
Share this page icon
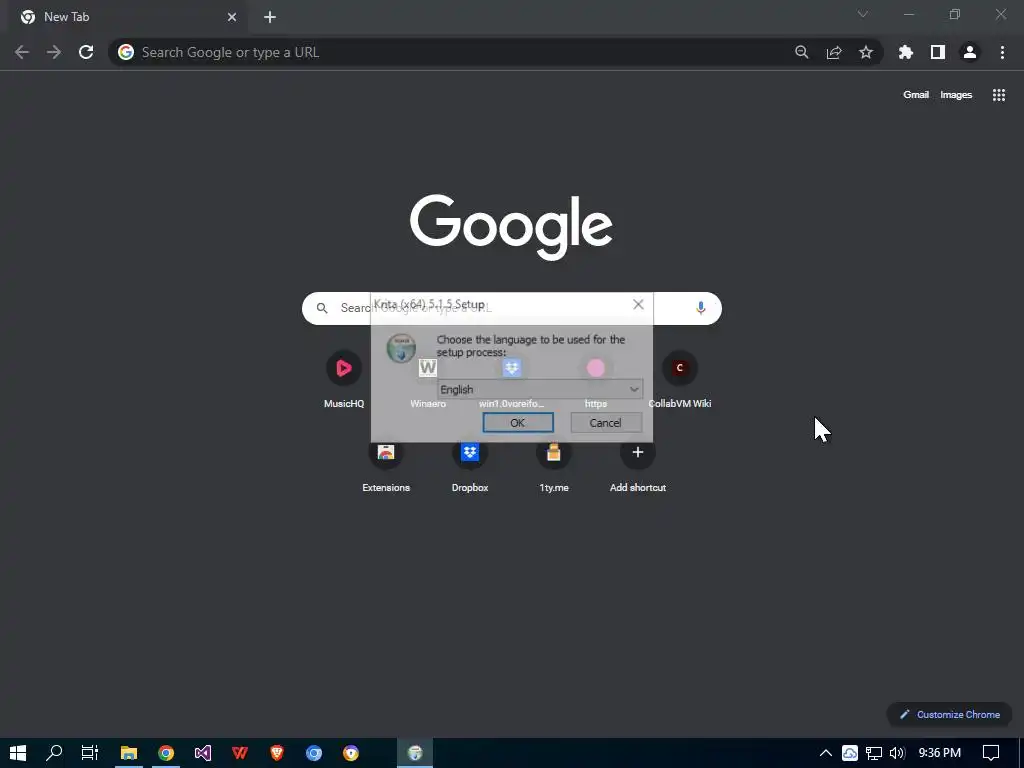[834, 52]
